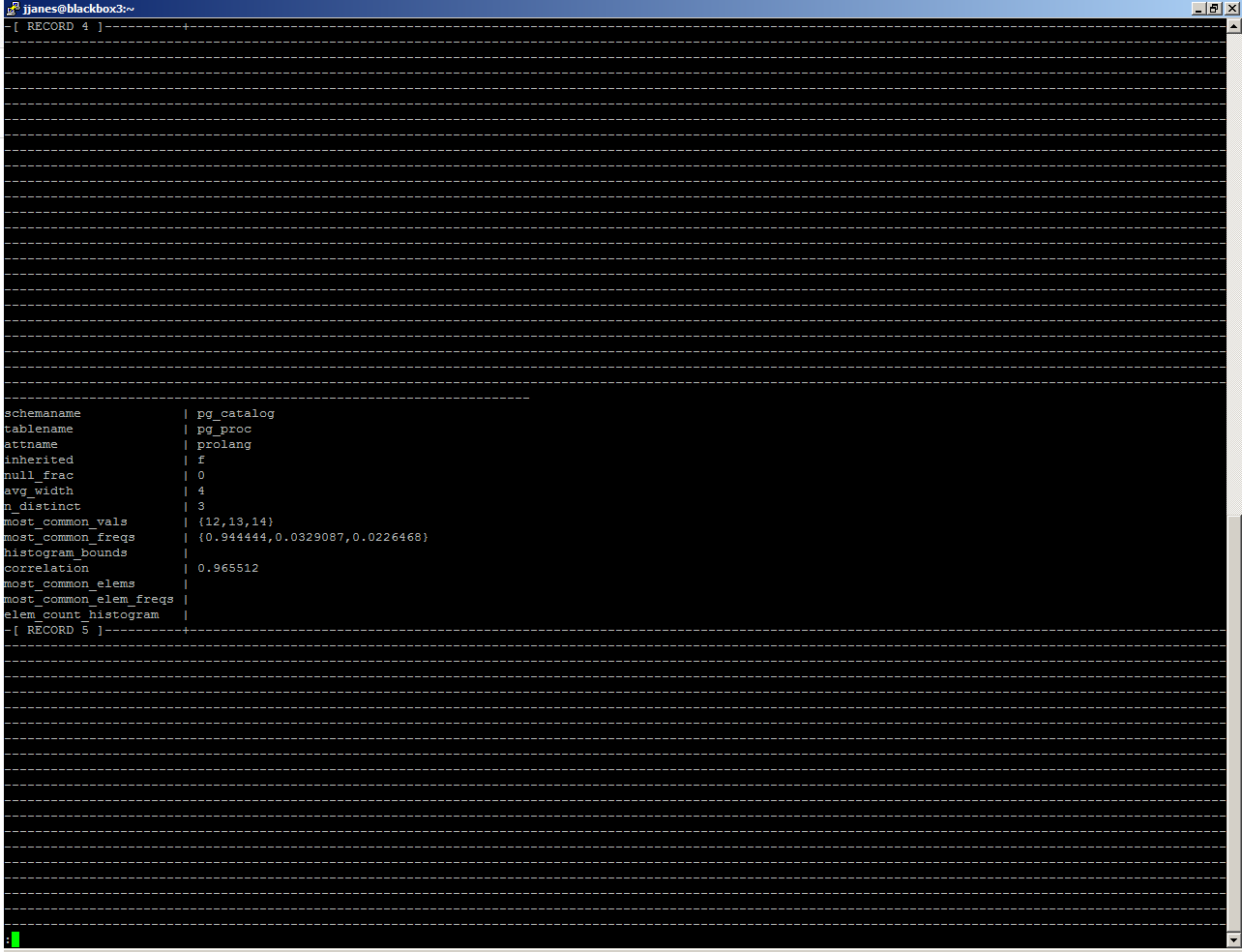Viewport: 1242px width, 952px height.
Task: Click the pg_proc tablename value
Action: pyautogui.click(x=224, y=430)
